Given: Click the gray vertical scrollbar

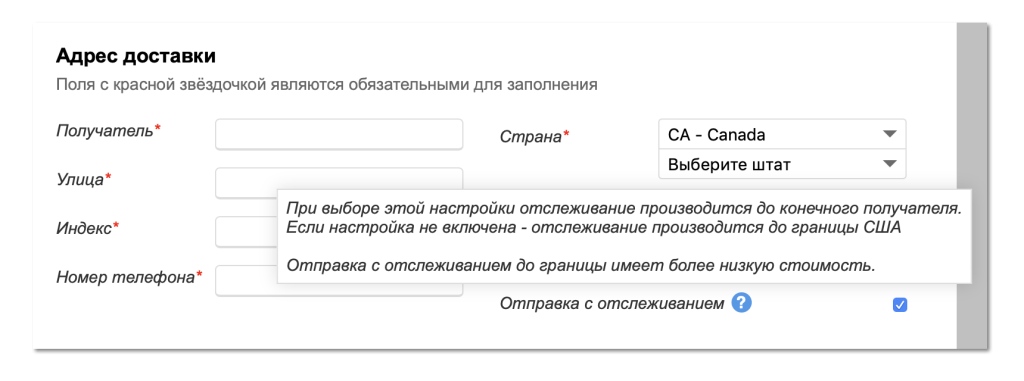Looking at the screenshot, I should pyautogui.click(x=974, y=186).
